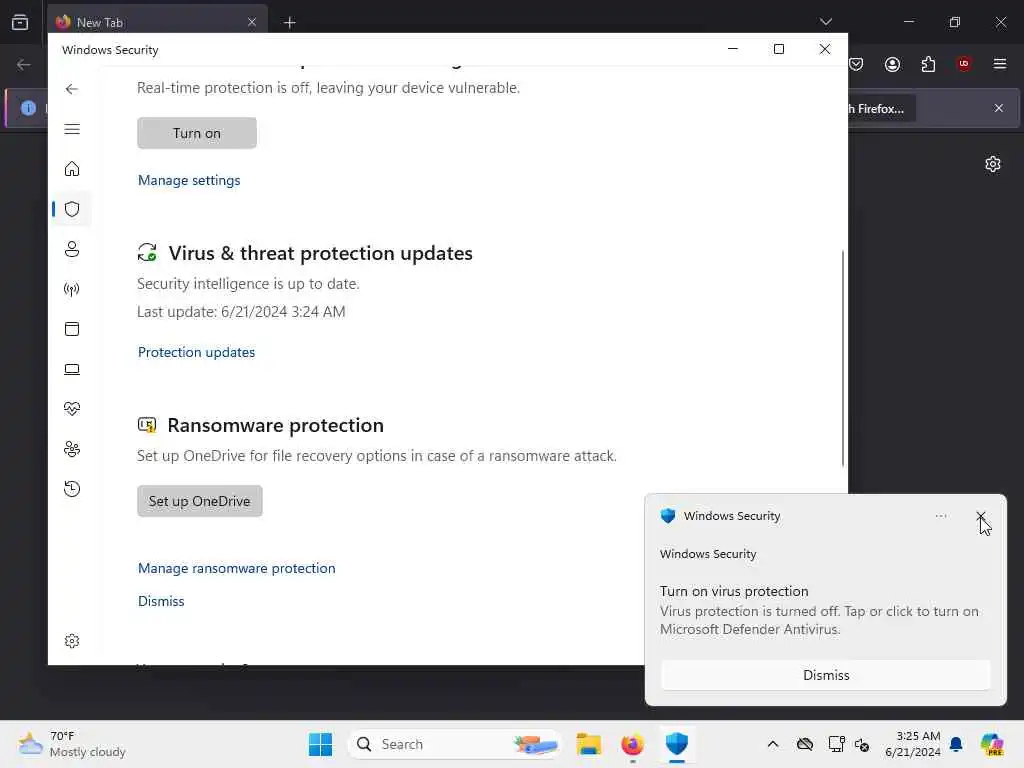Show hidden system tray icons
This screenshot has height=768, width=1024.
[773, 744]
